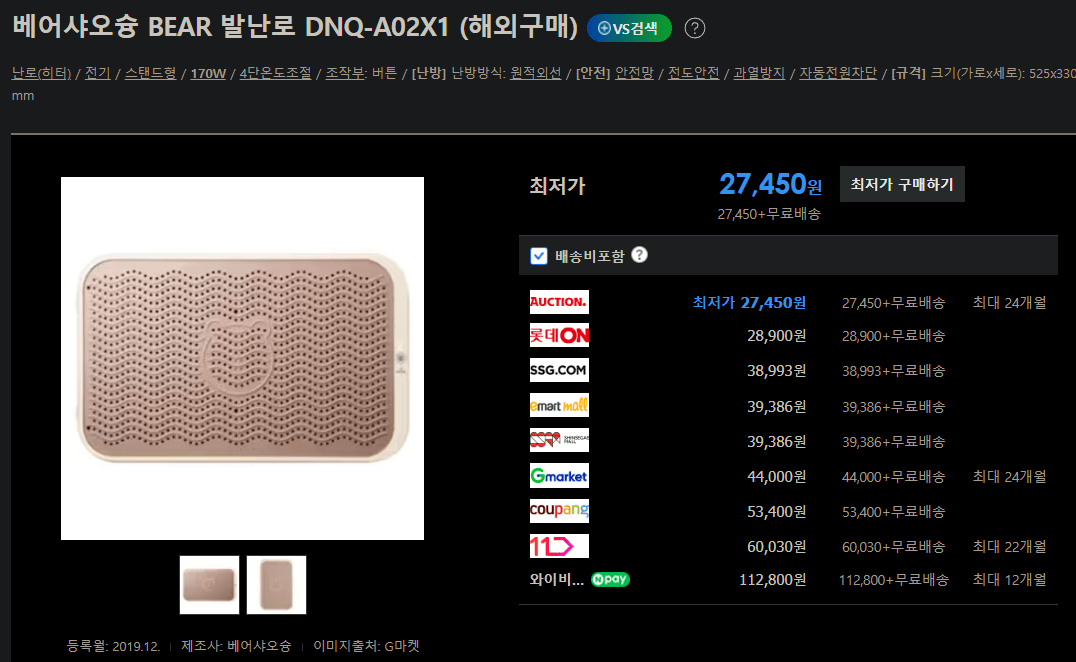Select the second vertical product thumbnail
The height and width of the screenshot is (662, 1076).
click(x=276, y=584)
